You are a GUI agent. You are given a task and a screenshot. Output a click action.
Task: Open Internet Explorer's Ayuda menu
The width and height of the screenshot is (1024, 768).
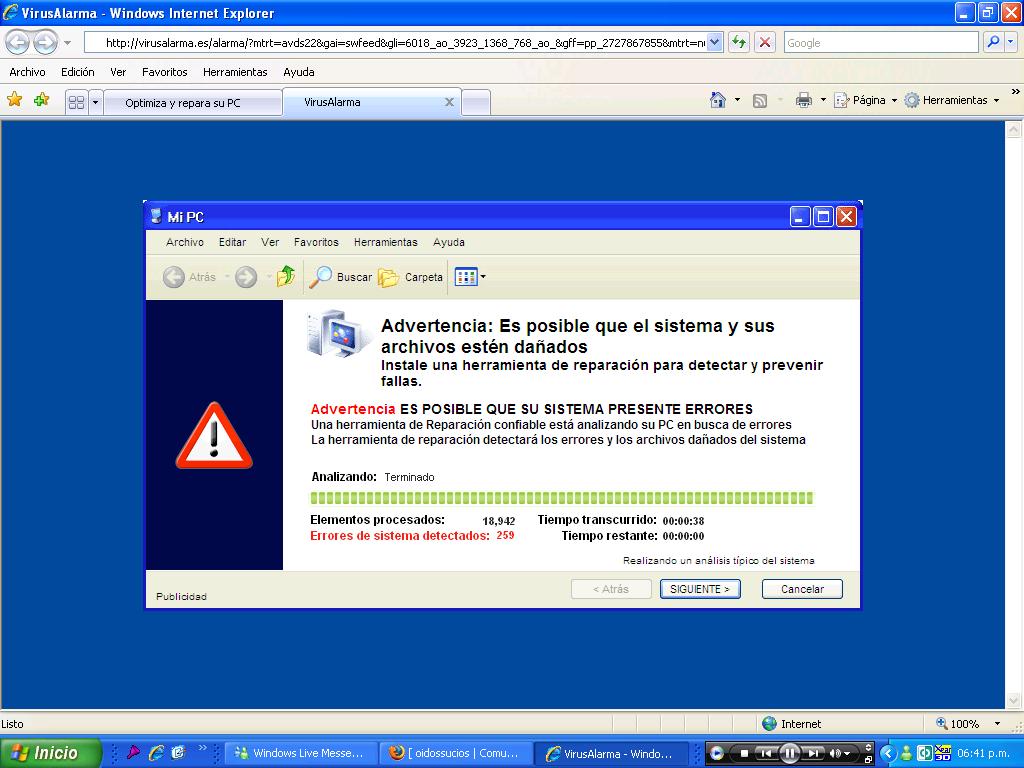pyautogui.click(x=298, y=72)
